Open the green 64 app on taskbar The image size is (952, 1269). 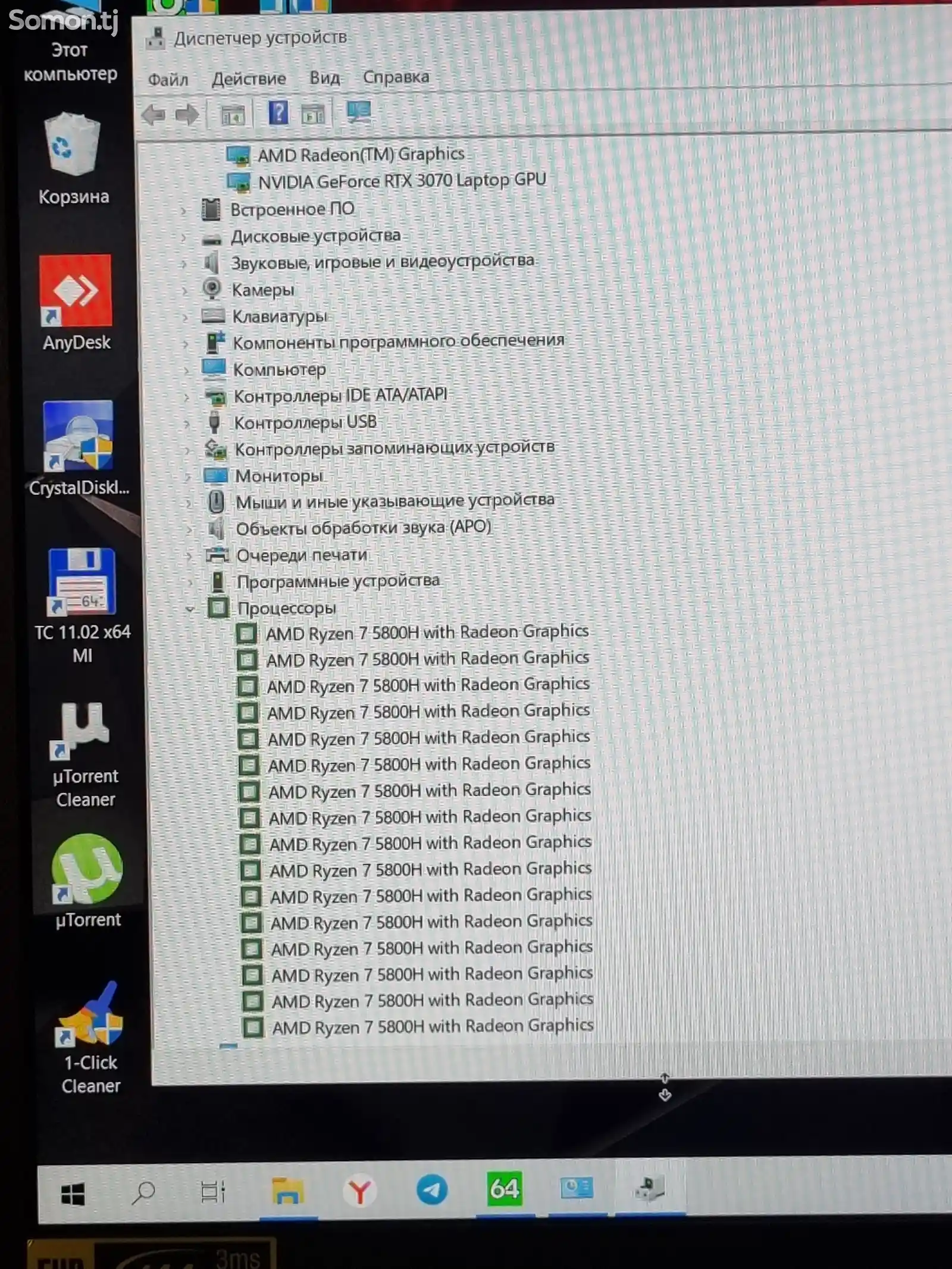(x=505, y=1189)
